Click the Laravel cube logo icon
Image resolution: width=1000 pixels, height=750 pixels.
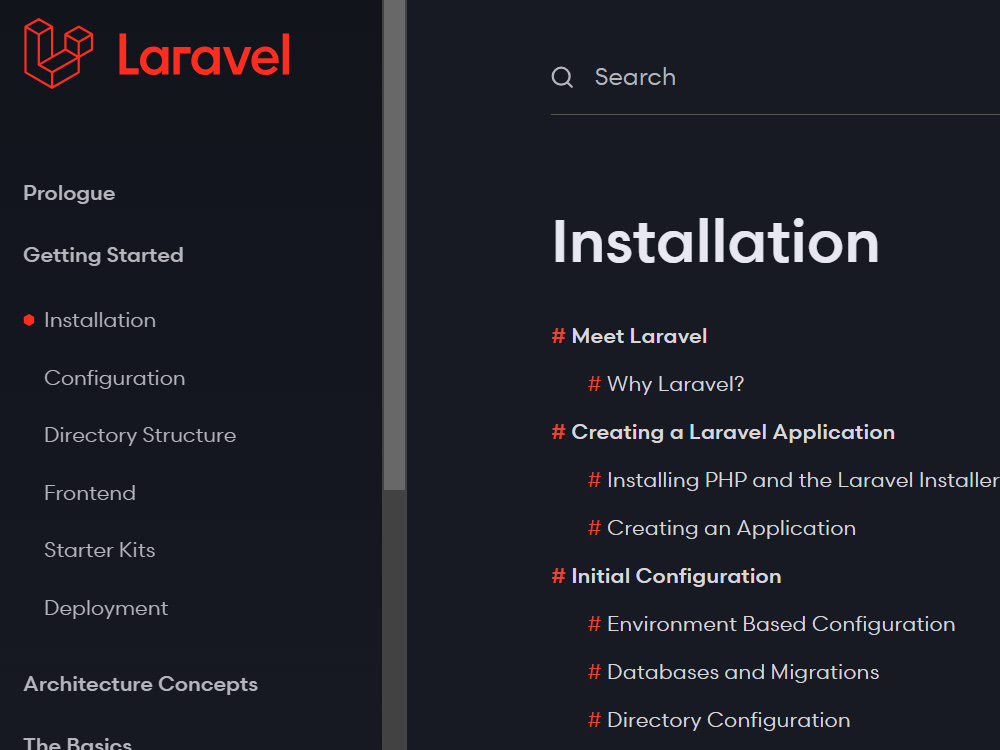point(58,54)
